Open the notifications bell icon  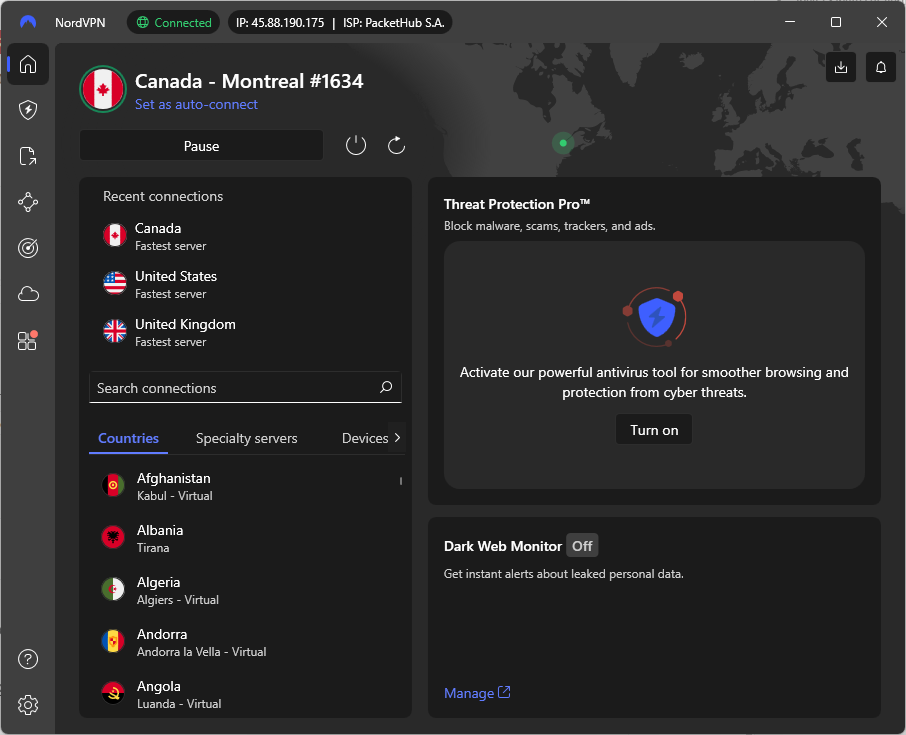(x=881, y=67)
